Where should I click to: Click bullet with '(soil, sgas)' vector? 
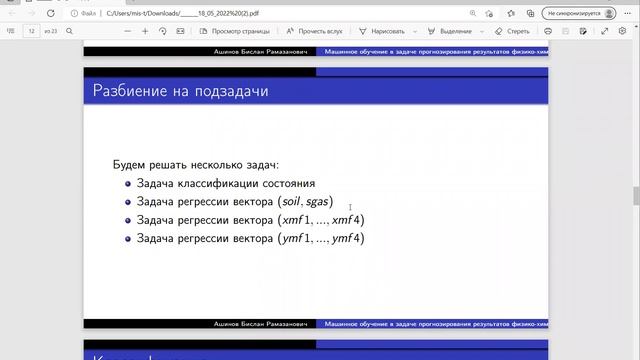pos(235,202)
